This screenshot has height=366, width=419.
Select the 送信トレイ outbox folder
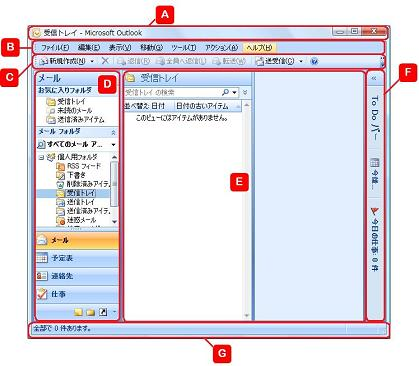pyautogui.click(x=76, y=202)
